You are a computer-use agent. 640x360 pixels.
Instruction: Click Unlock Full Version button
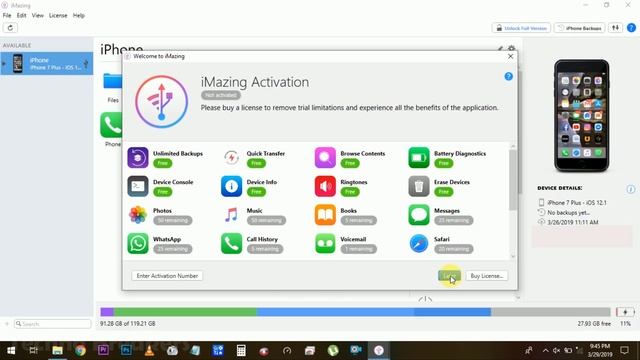521,28
